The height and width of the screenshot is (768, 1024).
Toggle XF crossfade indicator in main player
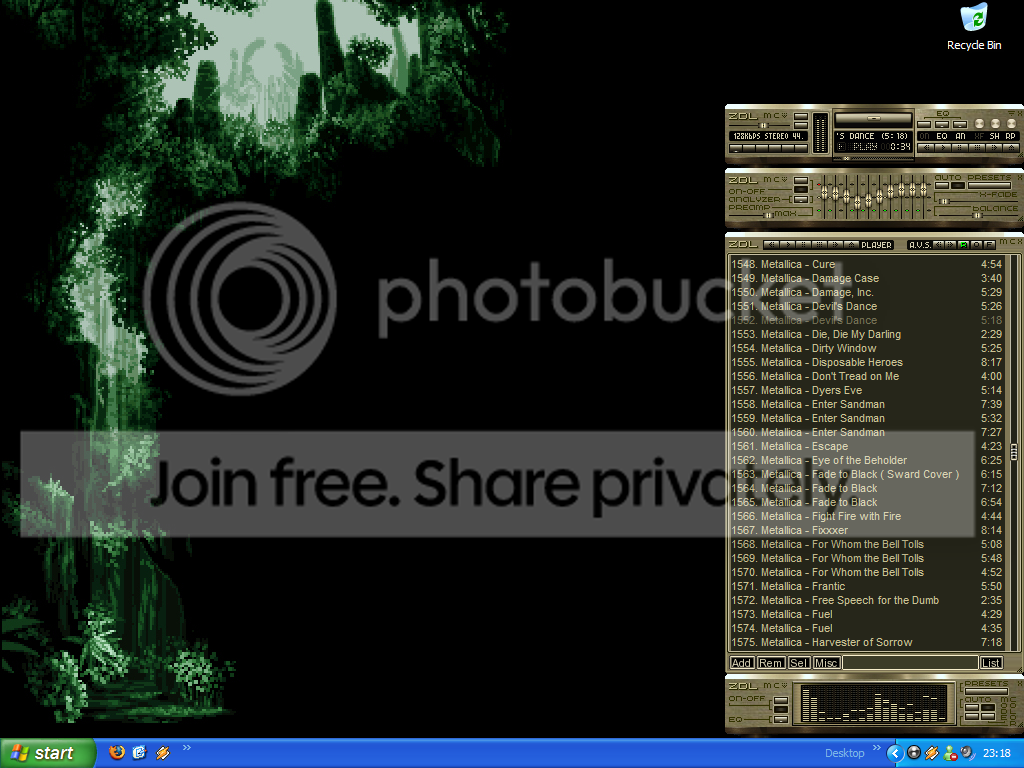coord(979,136)
